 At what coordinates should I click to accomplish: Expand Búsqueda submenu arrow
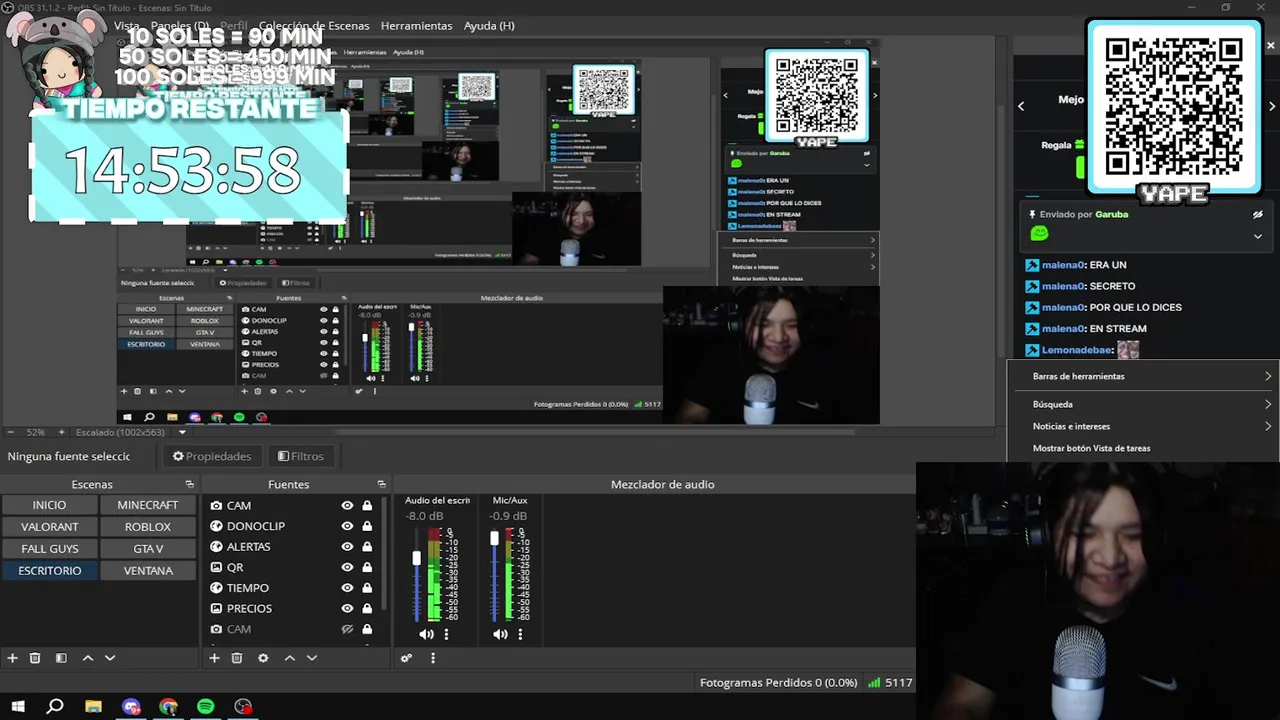click(x=1268, y=404)
